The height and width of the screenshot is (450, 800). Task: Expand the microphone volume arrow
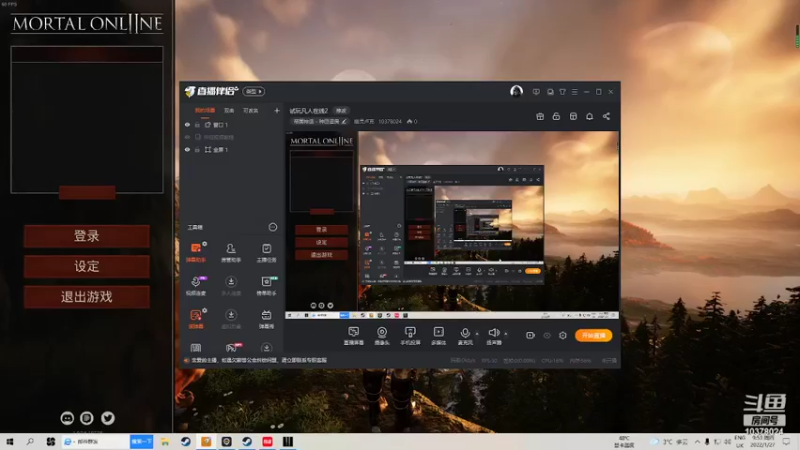point(477,334)
